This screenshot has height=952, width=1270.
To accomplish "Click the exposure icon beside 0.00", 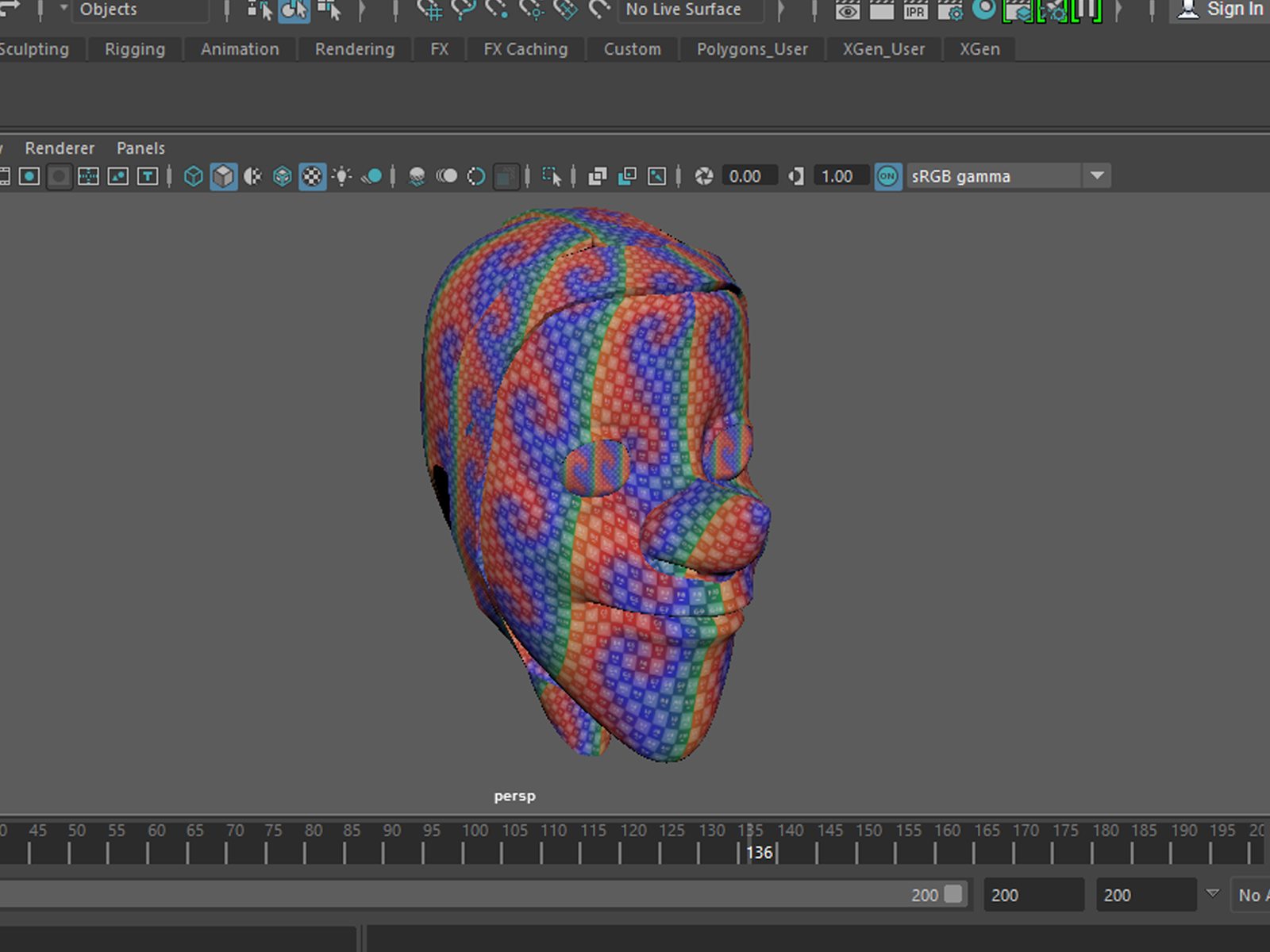I will point(704,176).
